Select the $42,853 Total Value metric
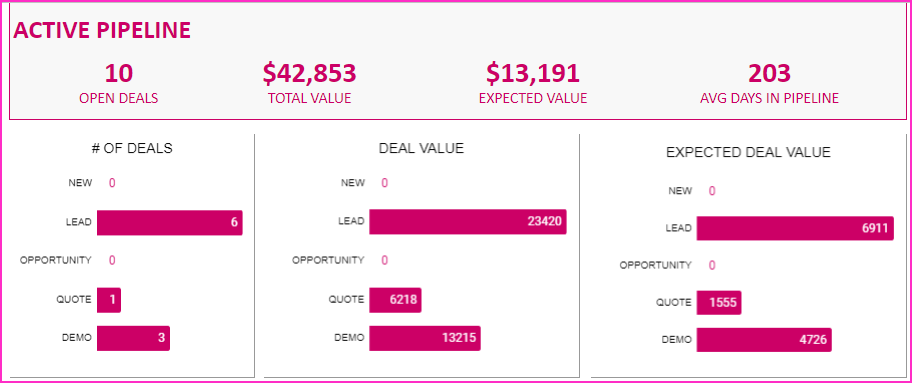The image size is (912, 383). 309,84
